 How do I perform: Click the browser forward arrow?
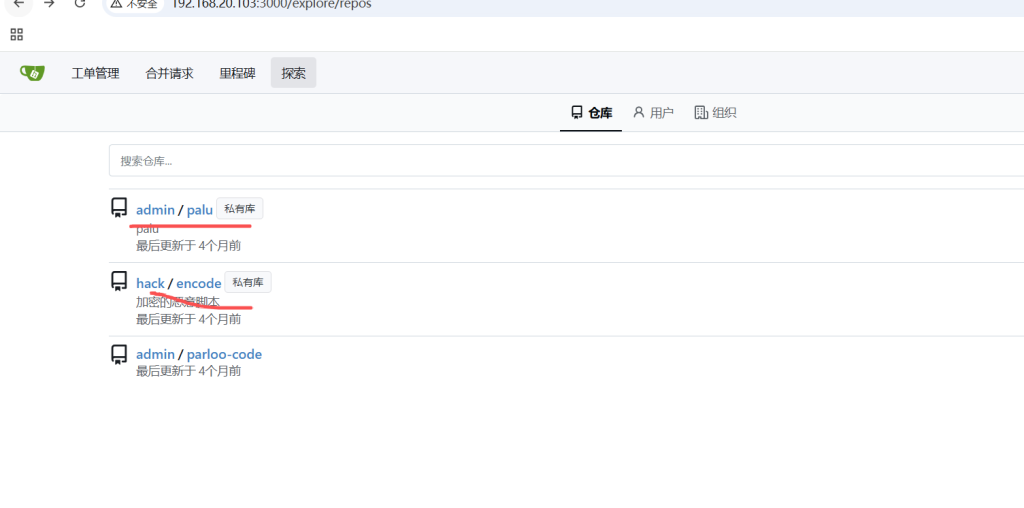[49, 4]
